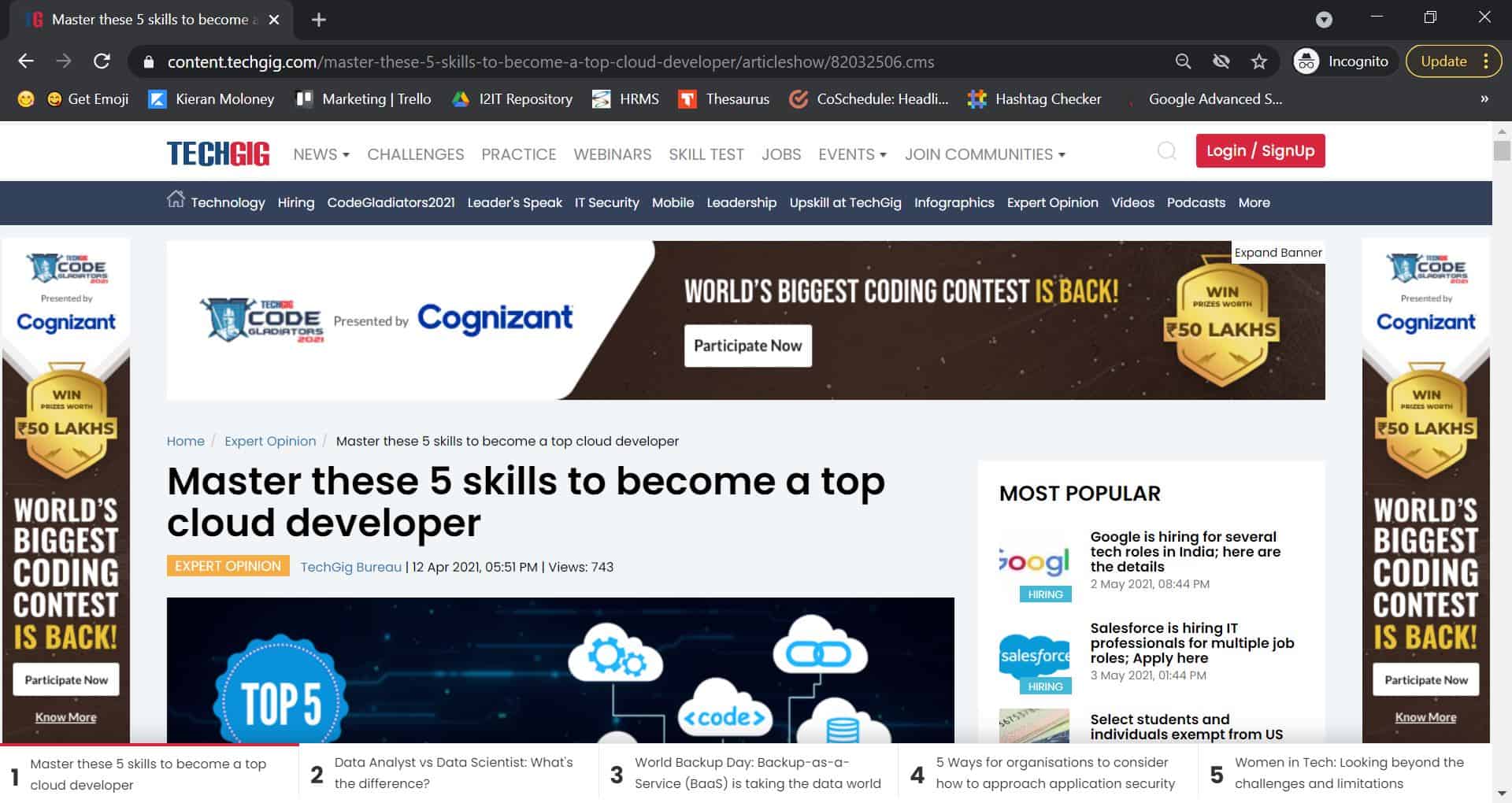
Task: Click the Login / SignUp button
Action: coord(1260,150)
